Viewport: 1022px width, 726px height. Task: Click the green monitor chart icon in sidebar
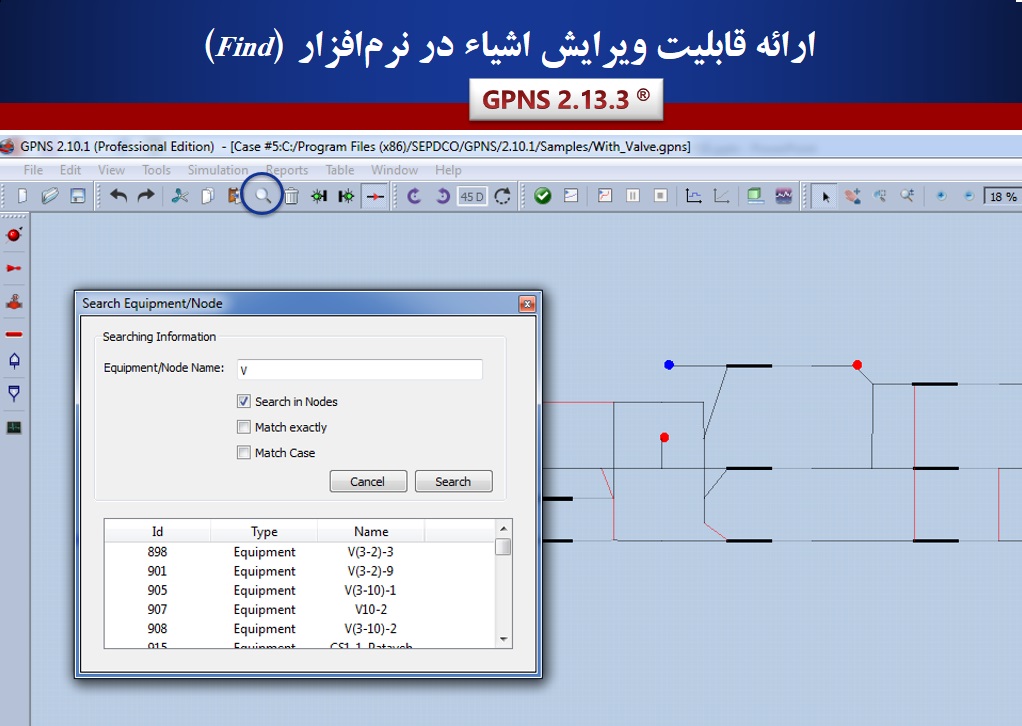point(14,428)
